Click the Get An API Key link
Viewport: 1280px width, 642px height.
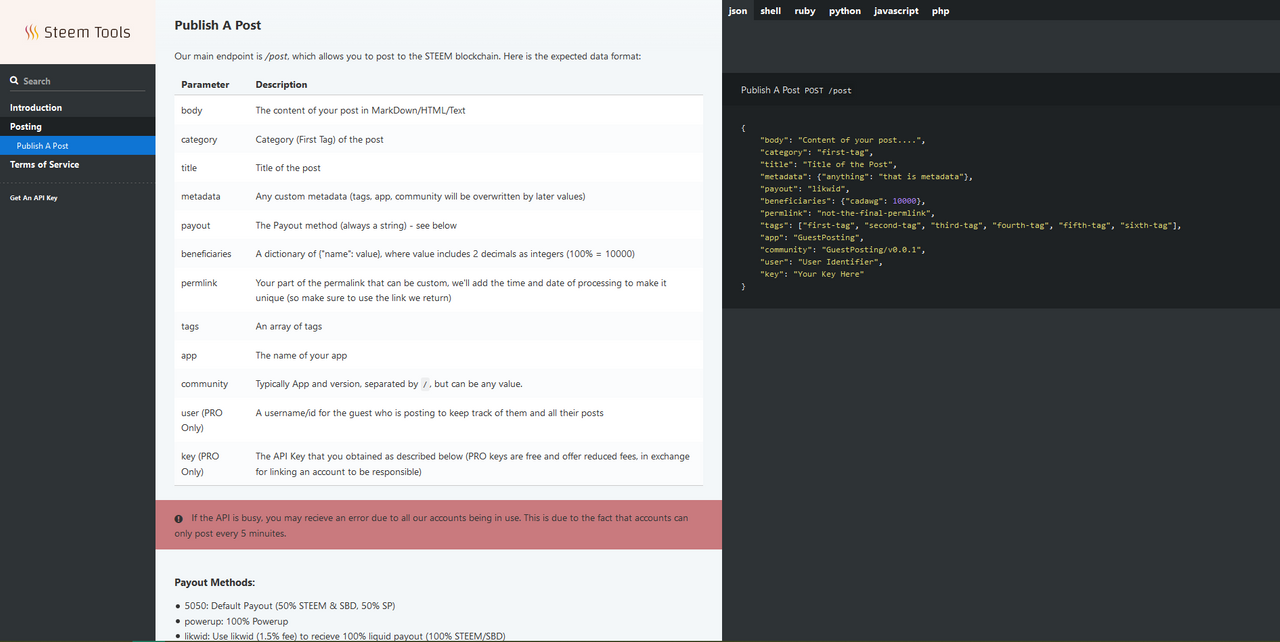[33, 198]
